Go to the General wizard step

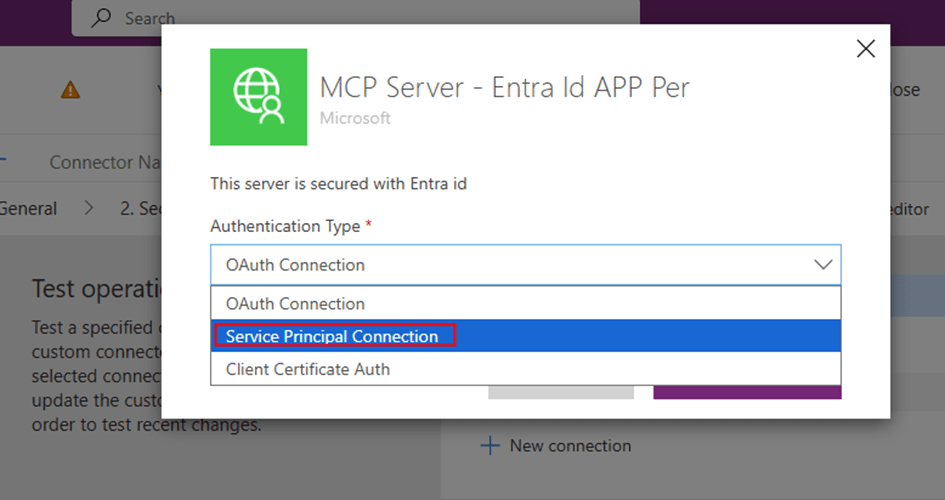click(x=28, y=209)
